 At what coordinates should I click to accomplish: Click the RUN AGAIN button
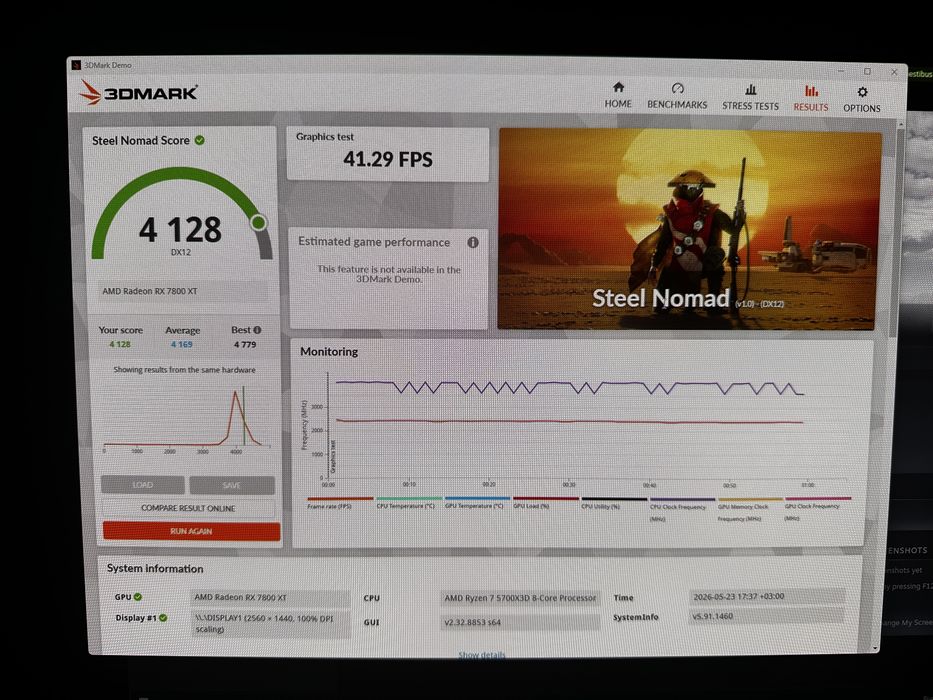pos(191,531)
